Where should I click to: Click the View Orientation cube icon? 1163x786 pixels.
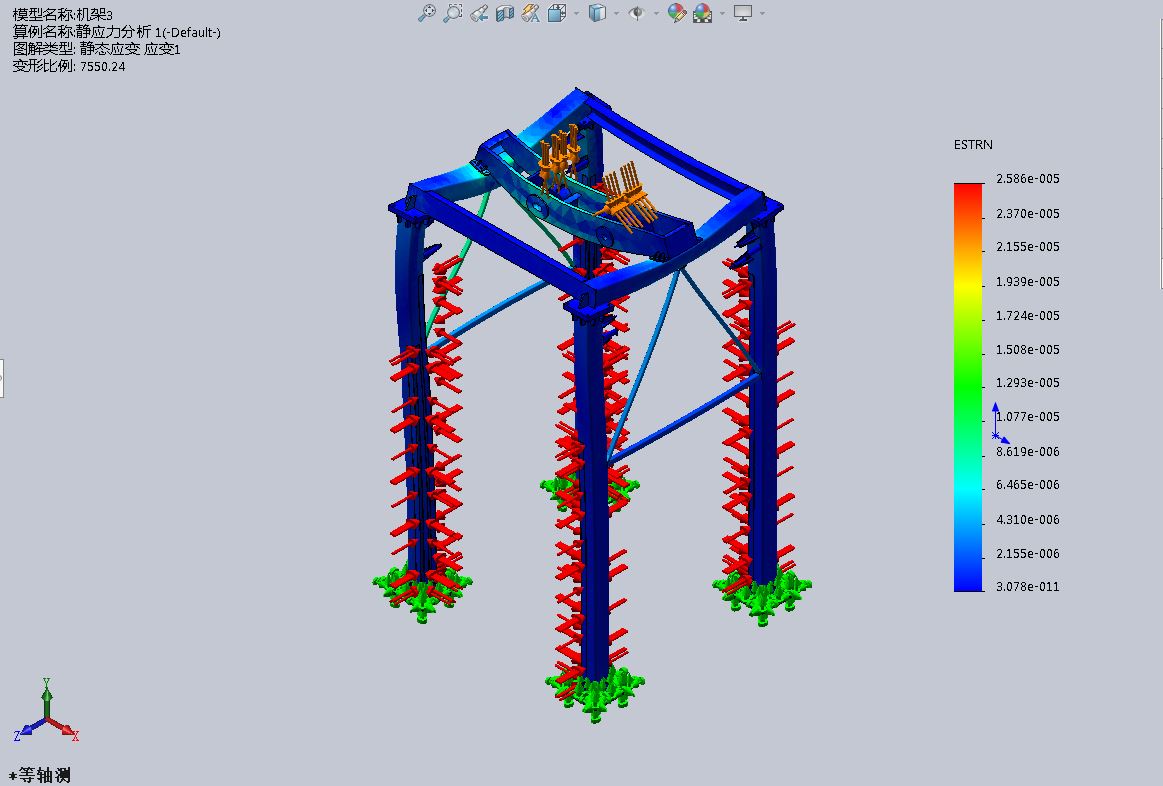[x=557, y=13]
